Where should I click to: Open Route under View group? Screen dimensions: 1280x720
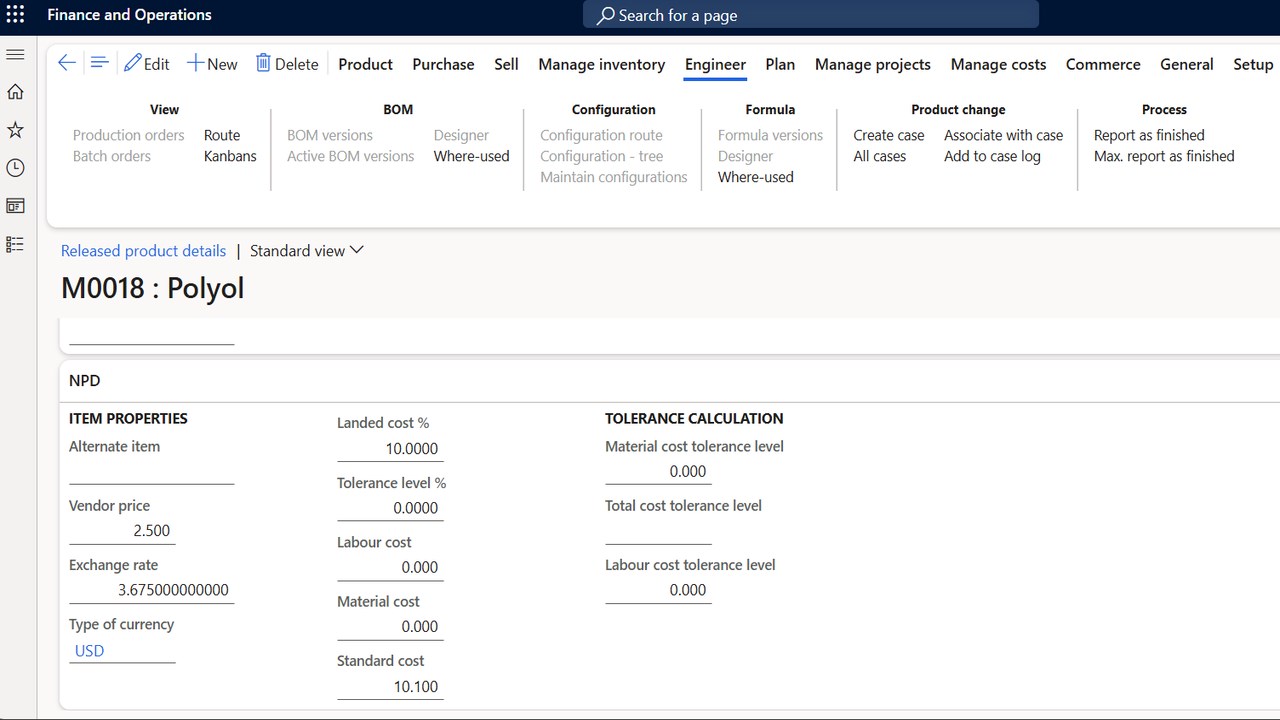point(222,135)
